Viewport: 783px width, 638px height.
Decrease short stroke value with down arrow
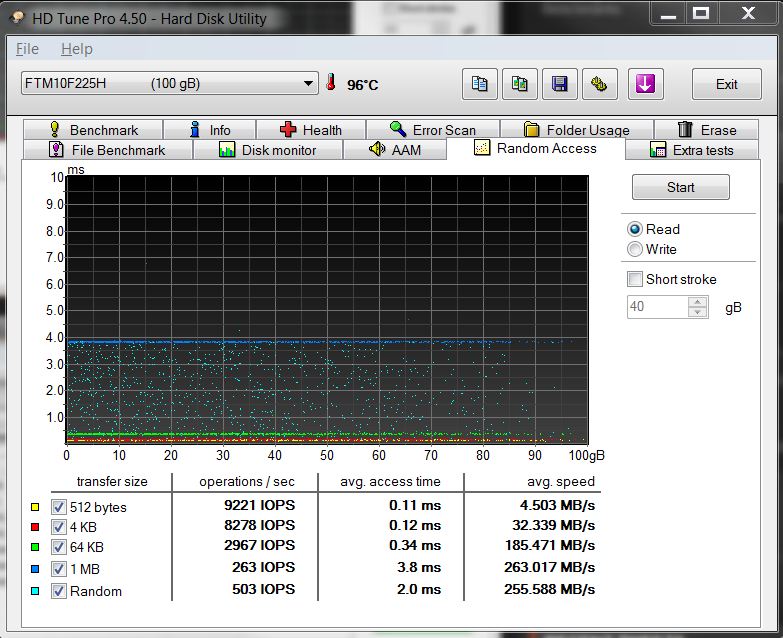698,312
